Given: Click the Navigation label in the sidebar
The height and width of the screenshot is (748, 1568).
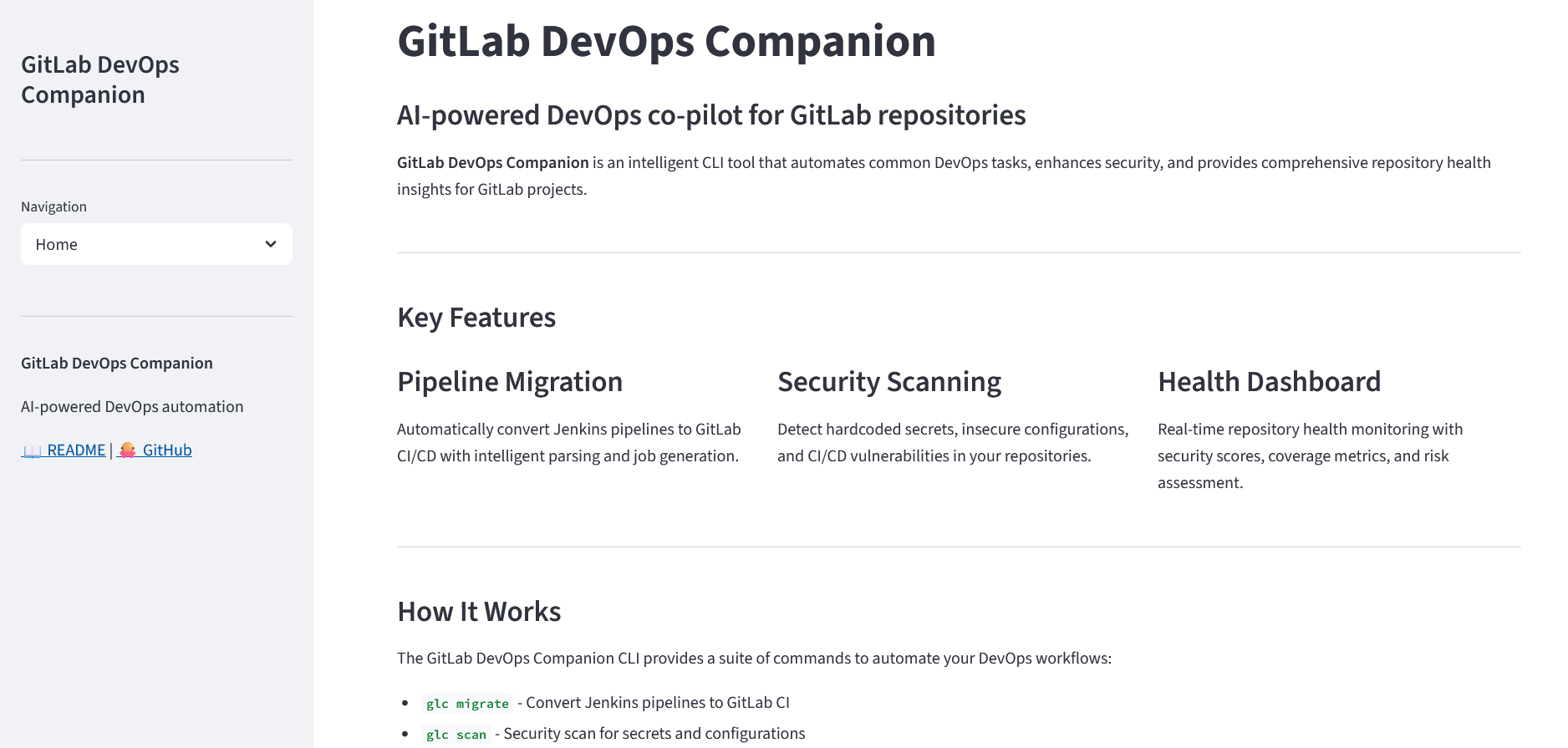Looking at the screenshot, I should pos(53,206).
